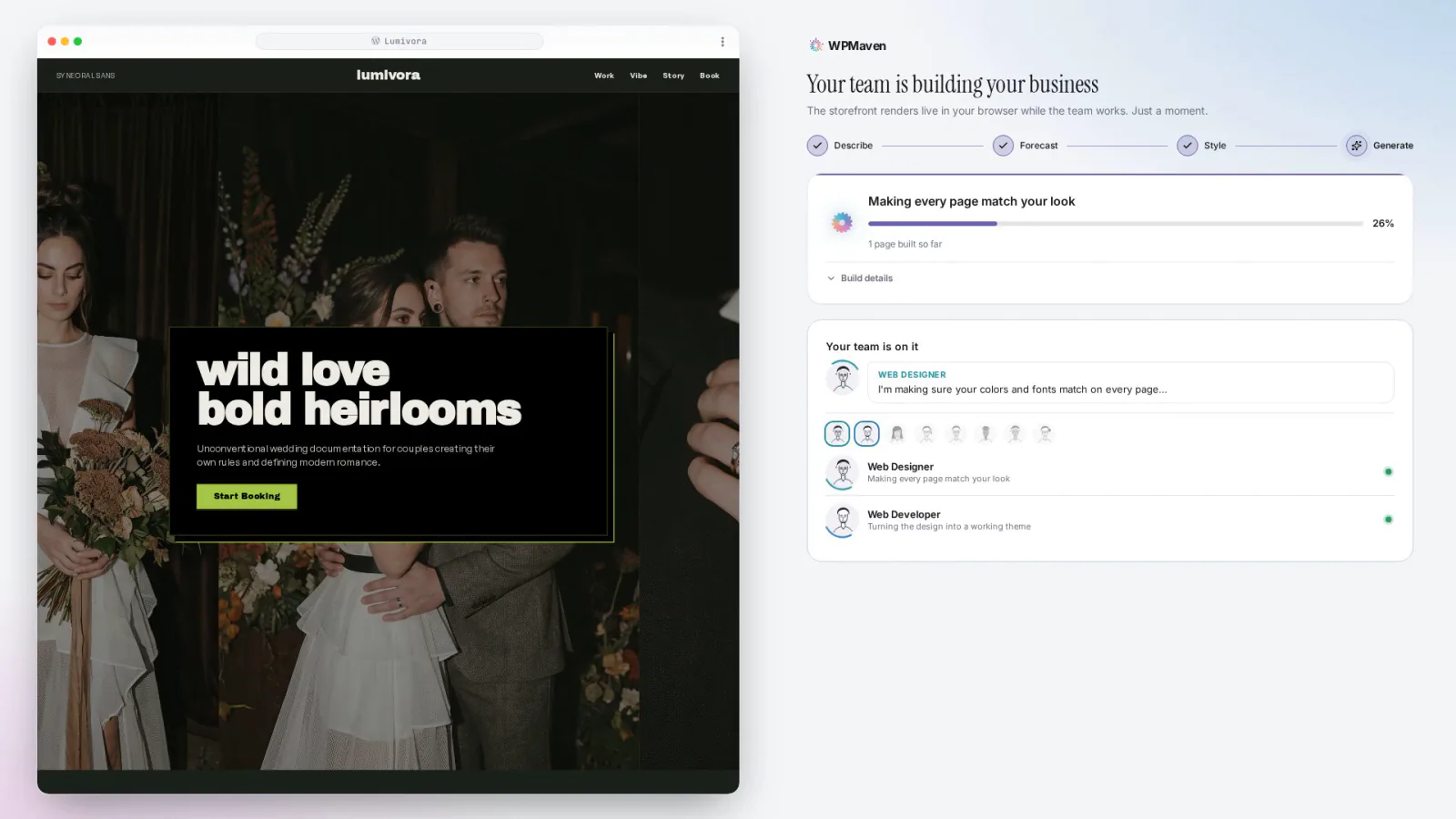Click the Web Designer avatar beside the speech bubble
This screenshot has width=1456, height=819.
pos(843,378)
